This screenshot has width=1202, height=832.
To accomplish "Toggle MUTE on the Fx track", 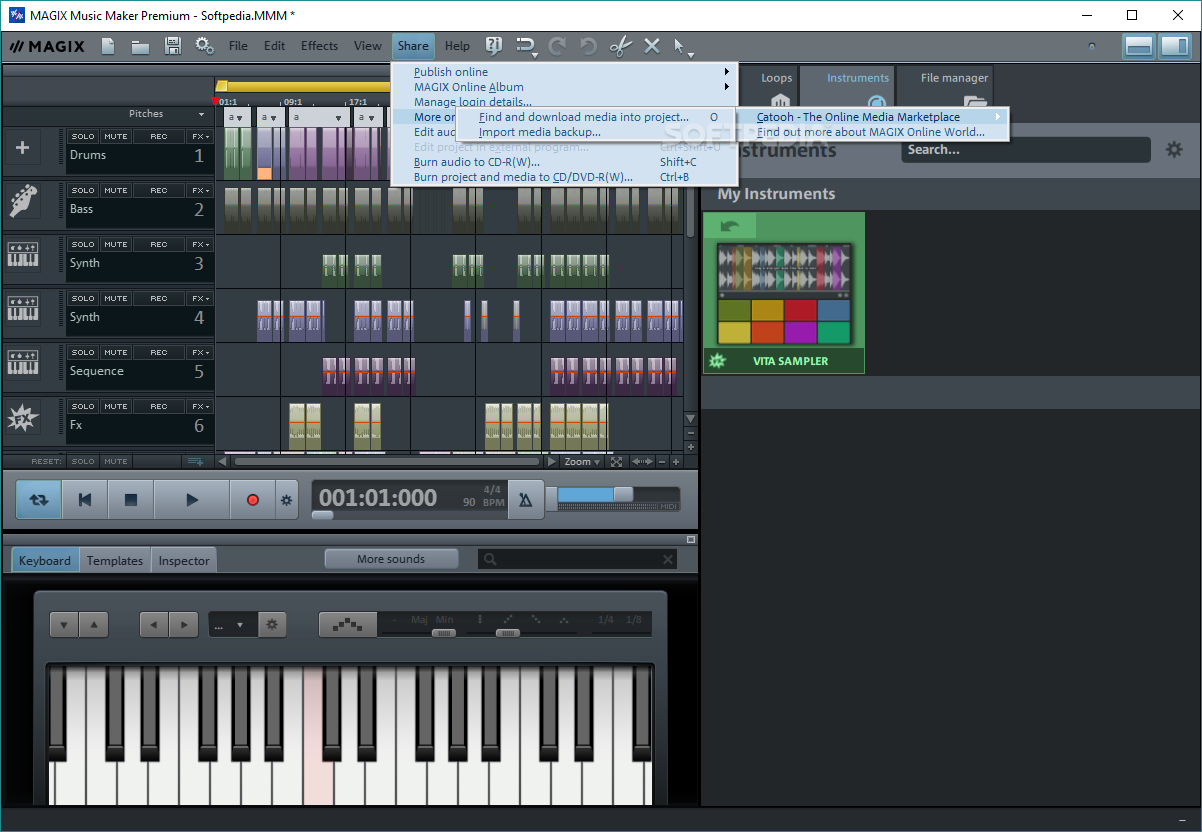I will tap(116, 406).
